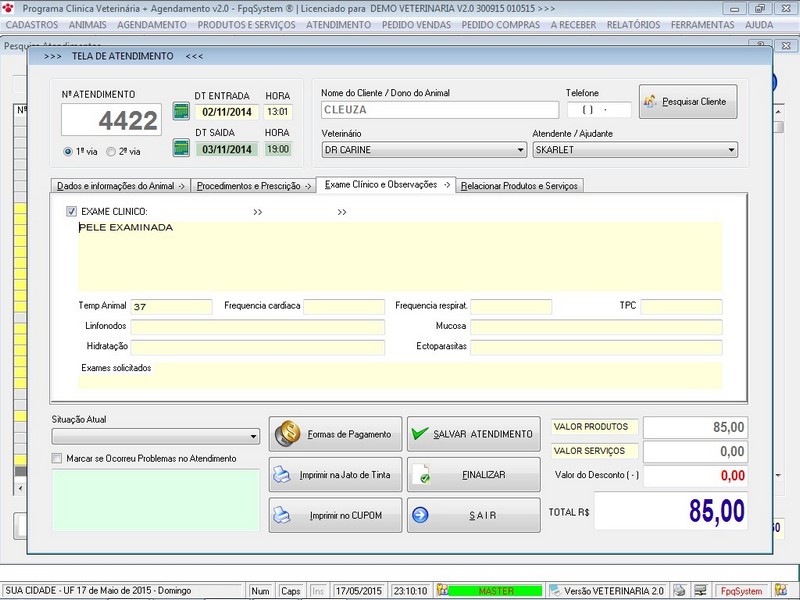
Task: Open the calendar icon beside DT SAIDA
Action: pos(181,148)
